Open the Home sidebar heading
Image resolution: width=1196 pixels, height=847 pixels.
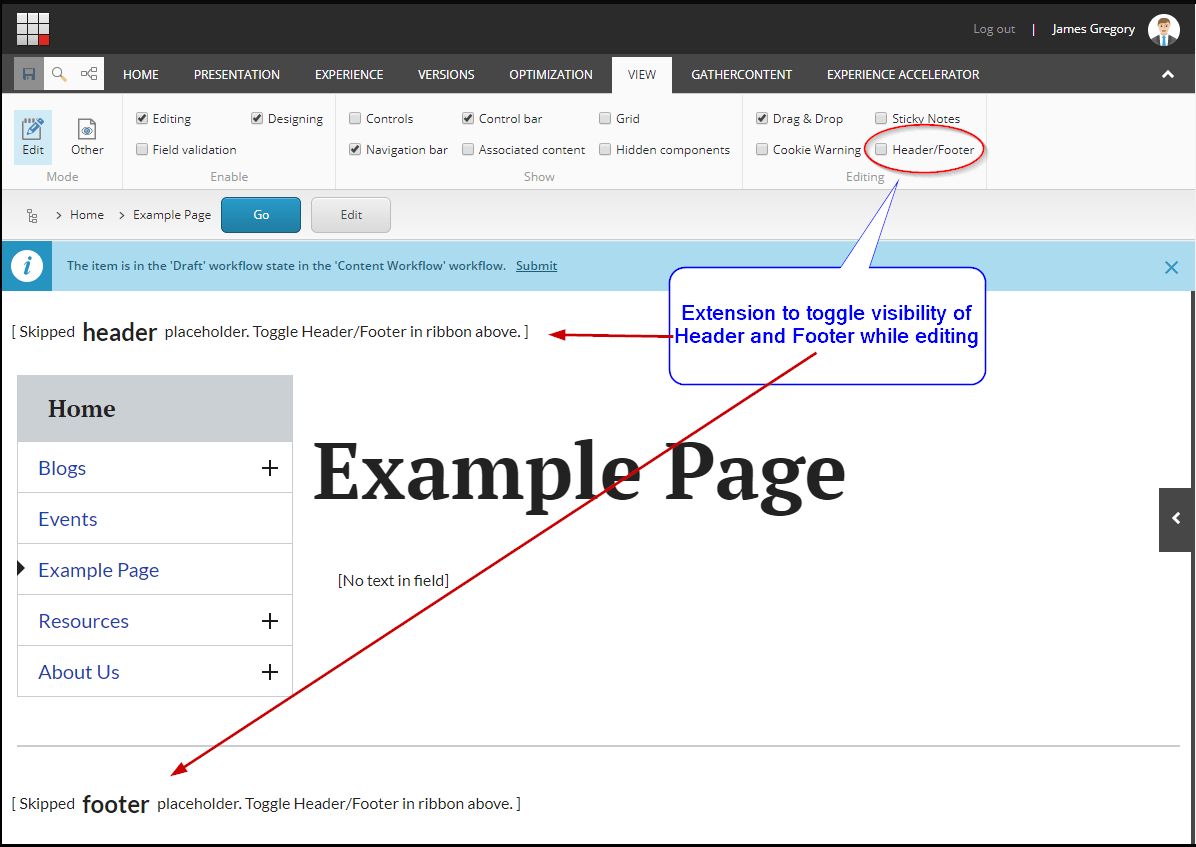click(82, 408)
